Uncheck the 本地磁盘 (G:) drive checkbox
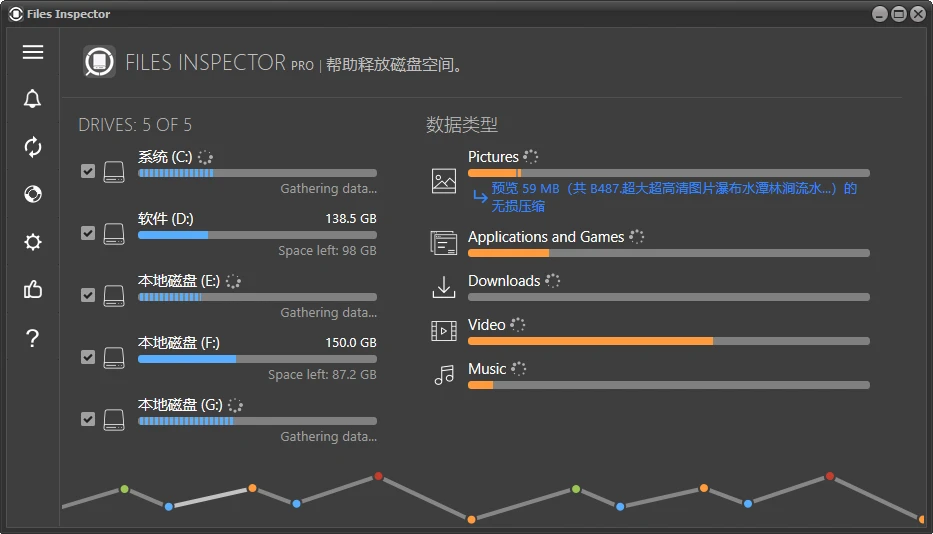The image size is (933, 534). pyautogui.click(x=88, y=419)
